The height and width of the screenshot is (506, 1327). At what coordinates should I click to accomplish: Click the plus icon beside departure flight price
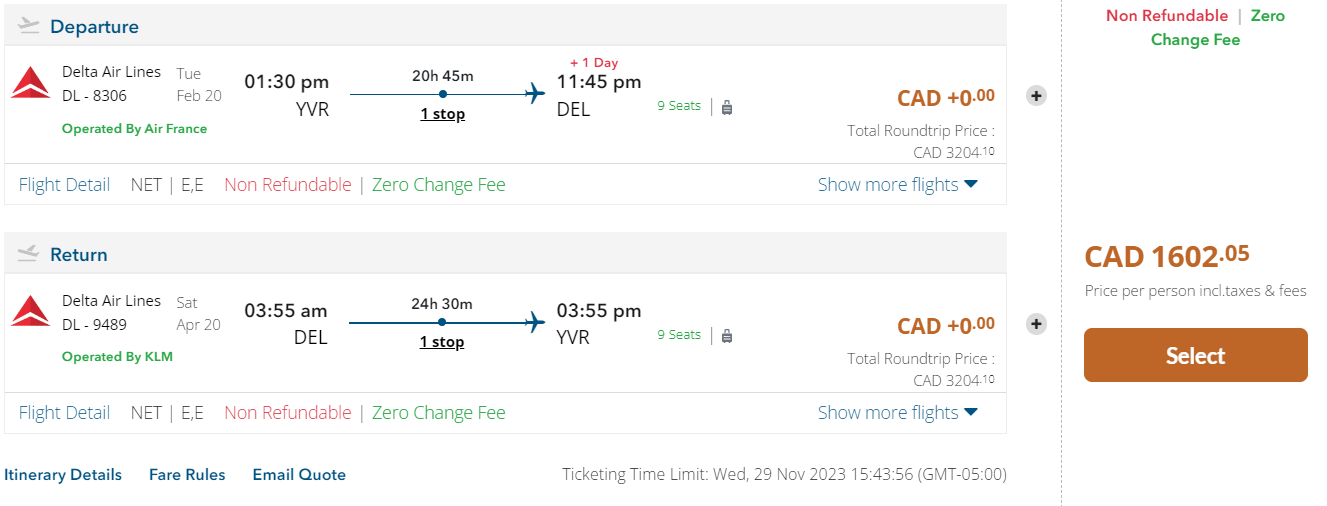(1037, 96)
